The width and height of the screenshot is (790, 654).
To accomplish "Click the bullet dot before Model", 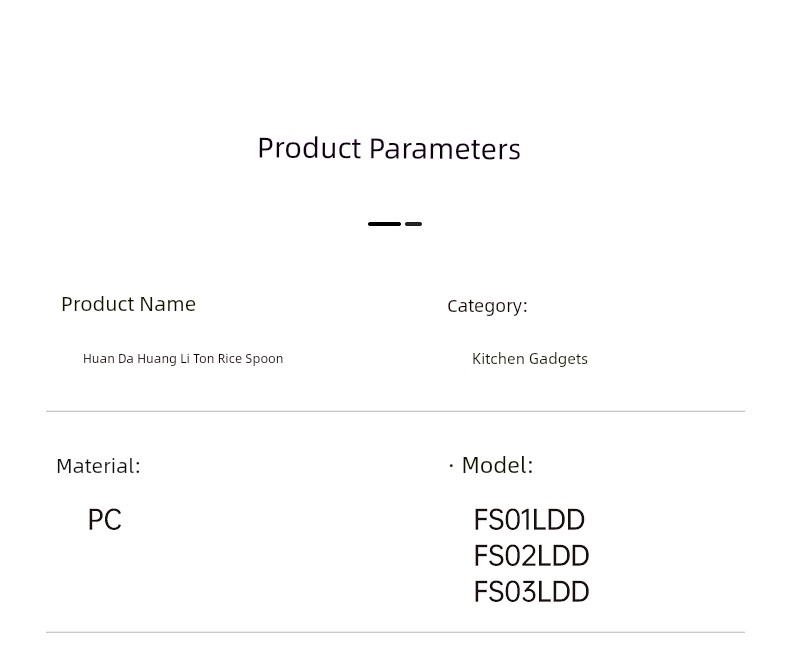I will click(x=451, y=466).
